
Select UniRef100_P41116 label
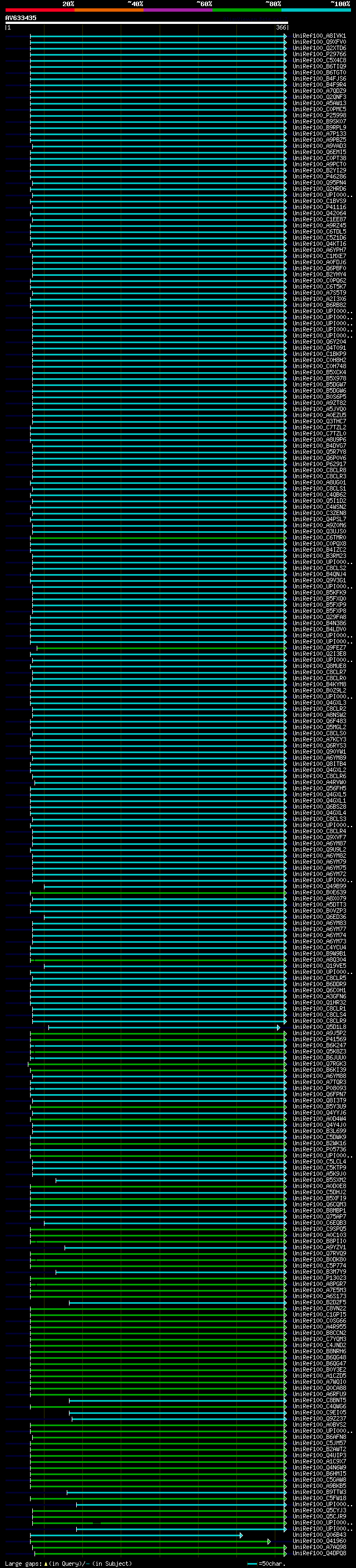[319, 207]
